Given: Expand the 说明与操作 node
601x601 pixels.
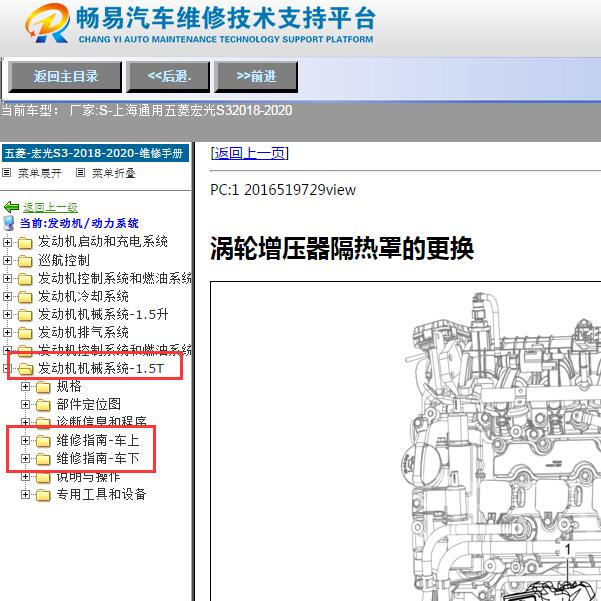Looking at the screenshot, I should 25,476.
